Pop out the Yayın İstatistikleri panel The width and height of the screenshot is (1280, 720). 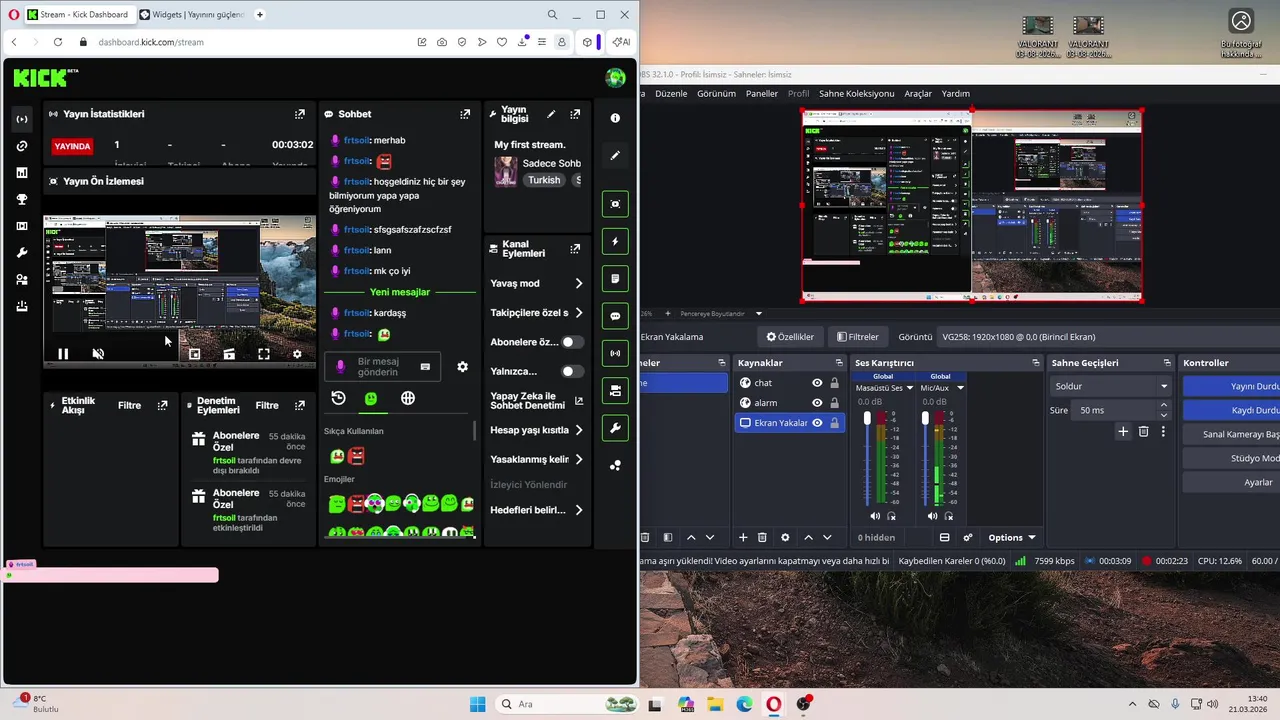[299, 114]
